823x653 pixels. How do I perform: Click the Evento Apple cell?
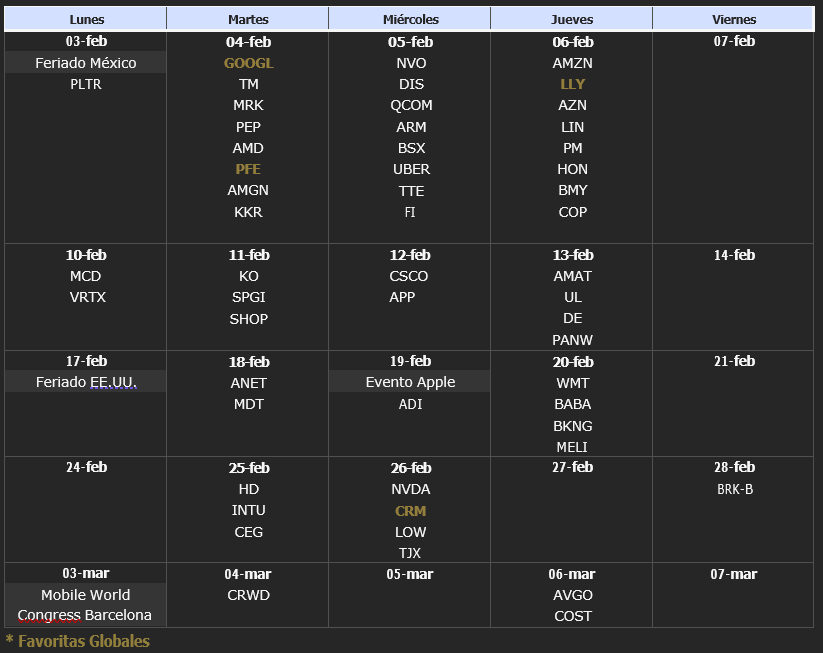[x=410, y=382]
